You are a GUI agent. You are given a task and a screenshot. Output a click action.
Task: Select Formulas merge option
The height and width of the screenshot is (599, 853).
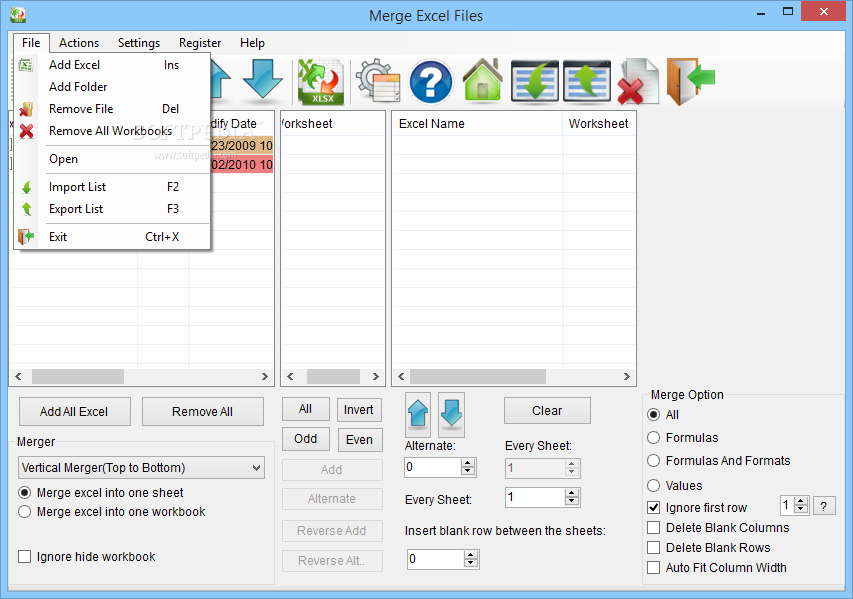pos(654,437)
